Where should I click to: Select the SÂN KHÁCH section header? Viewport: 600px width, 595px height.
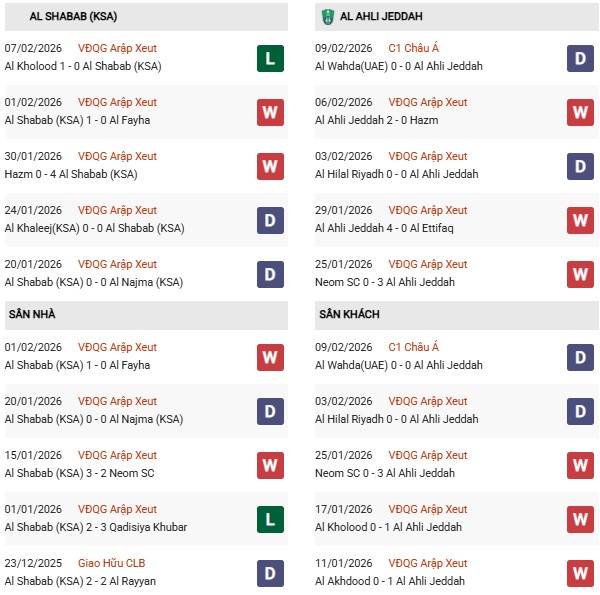pyautogui.click(x=350, y=314)
